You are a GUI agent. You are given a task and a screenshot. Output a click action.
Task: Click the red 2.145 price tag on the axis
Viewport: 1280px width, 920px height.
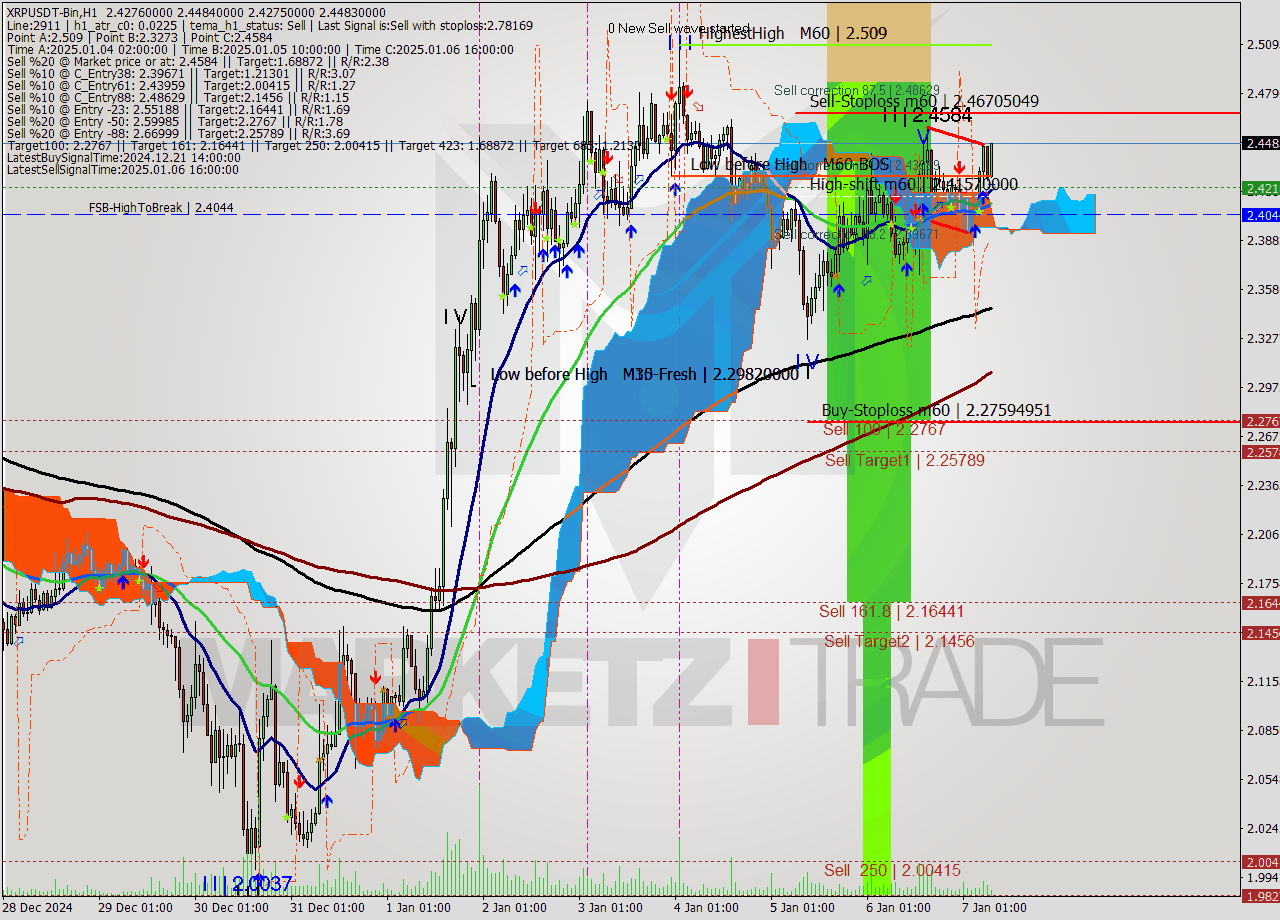(1261, 633)
